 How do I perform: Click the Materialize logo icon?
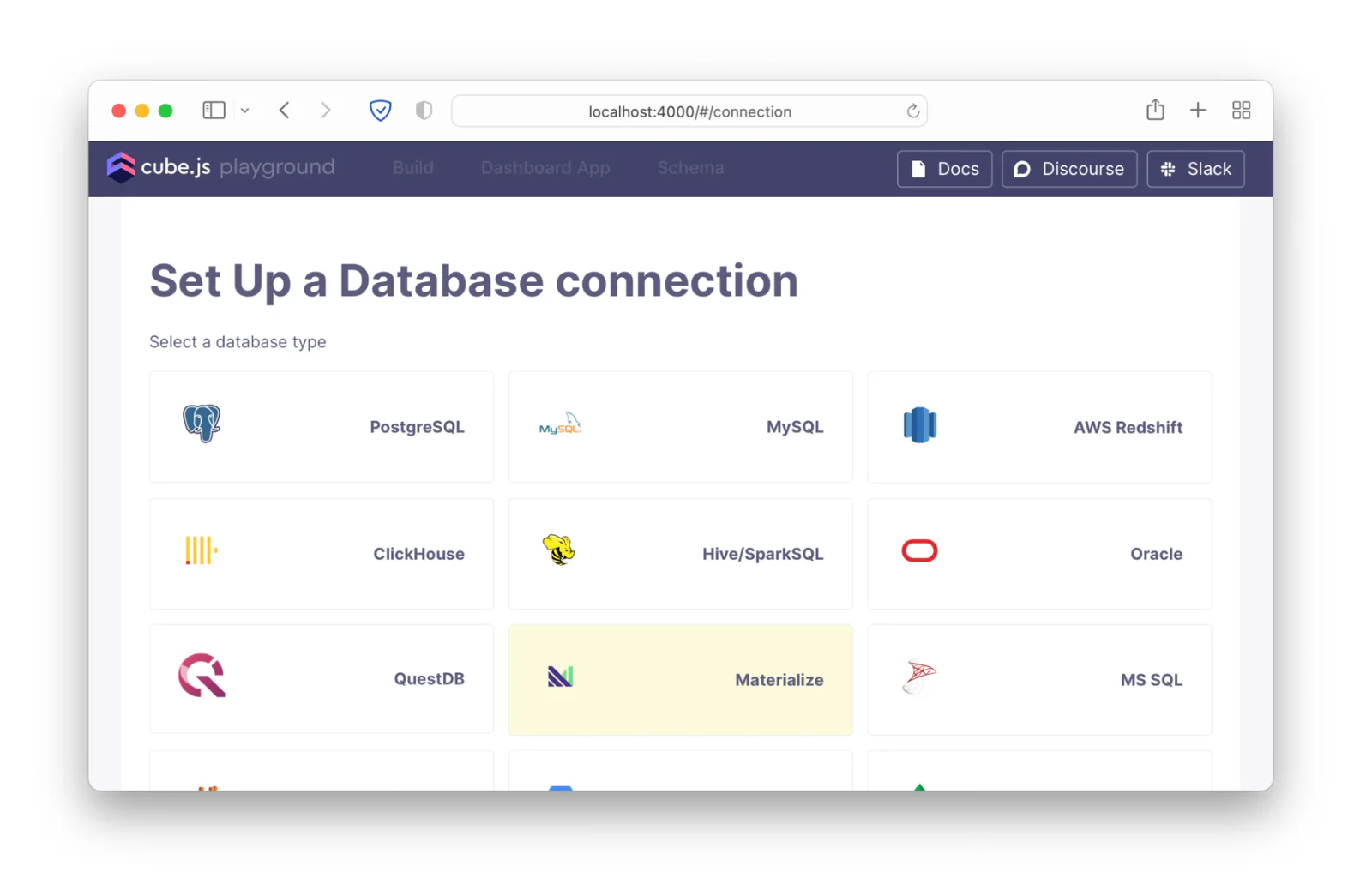pyautogui.click(x=560, y=677)
